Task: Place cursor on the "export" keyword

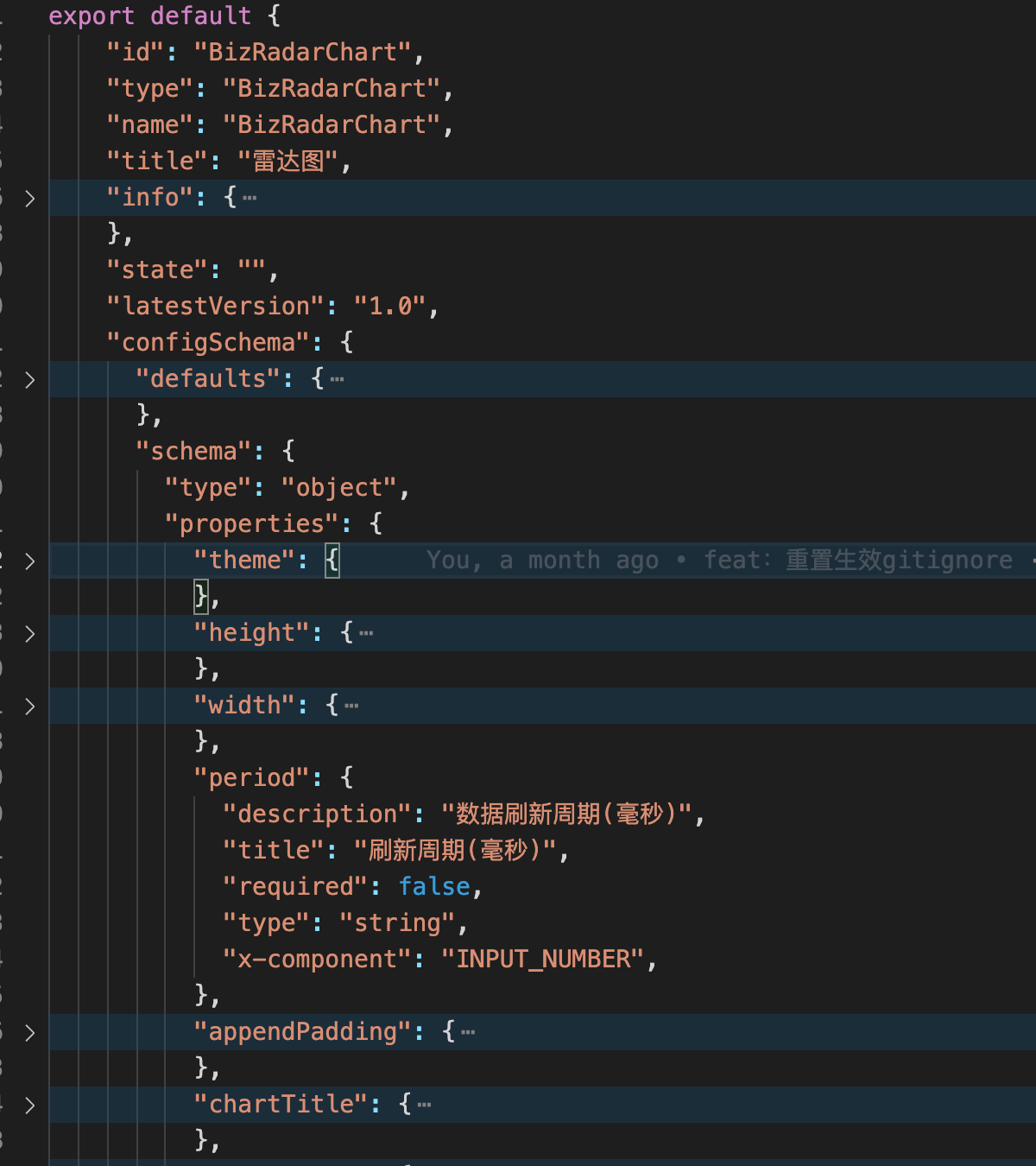Action: pos(91,16)
